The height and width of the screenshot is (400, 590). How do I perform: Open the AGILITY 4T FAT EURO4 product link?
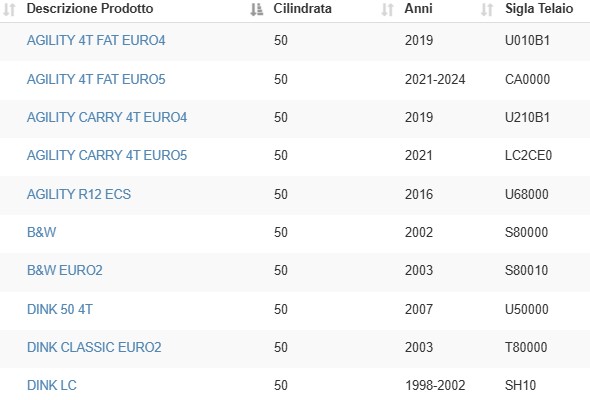pyautogui.click(x=96, y=40)
